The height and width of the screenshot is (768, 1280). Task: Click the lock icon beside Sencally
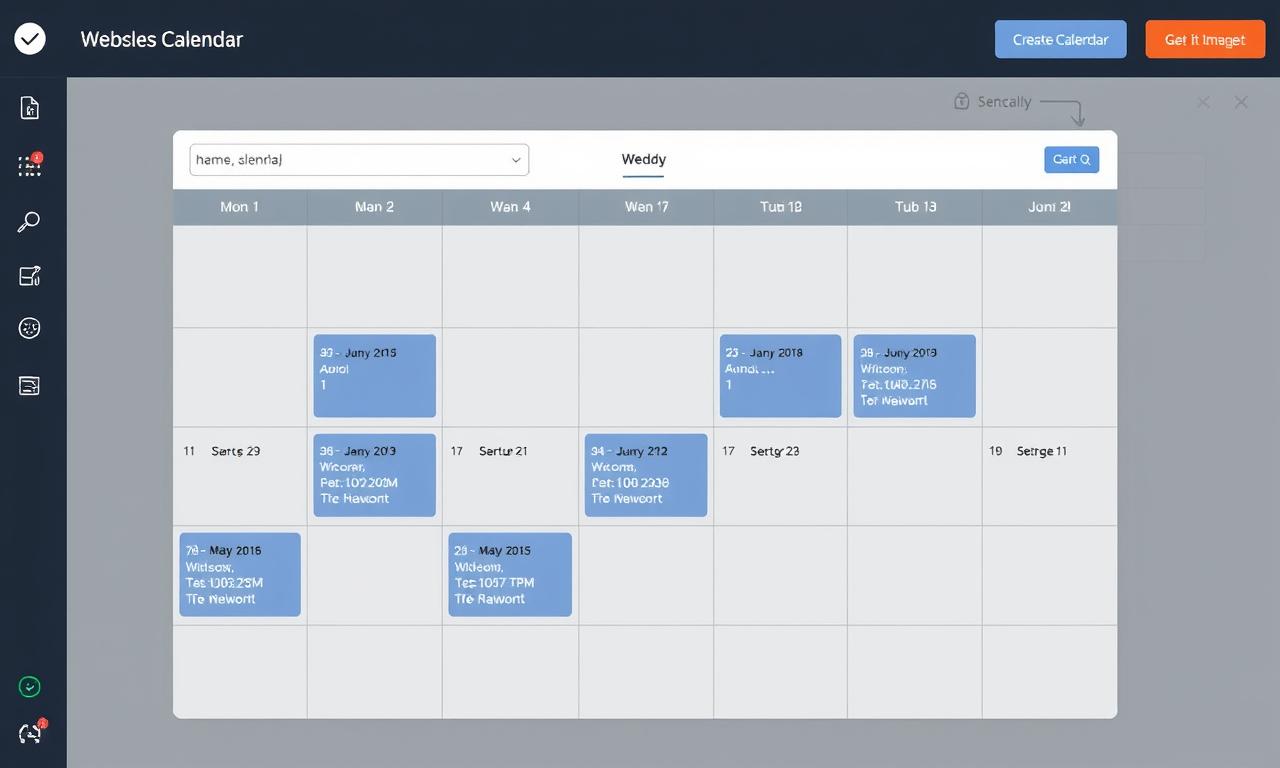click(x=961, y=101)
